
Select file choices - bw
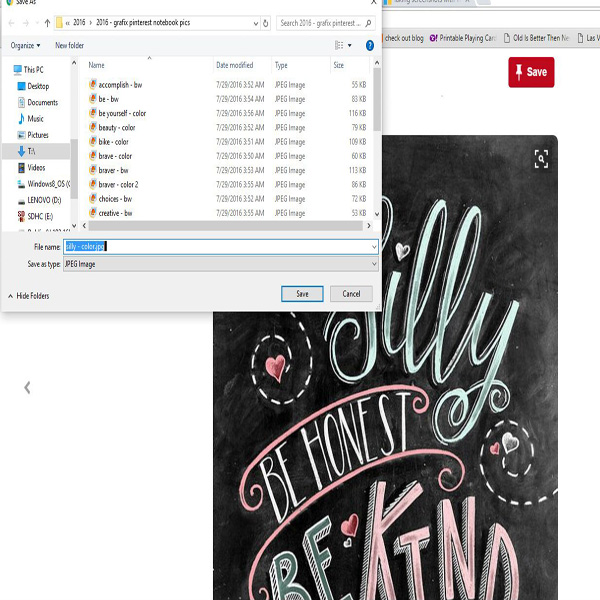pyautogui.click(x=115, y=199)
